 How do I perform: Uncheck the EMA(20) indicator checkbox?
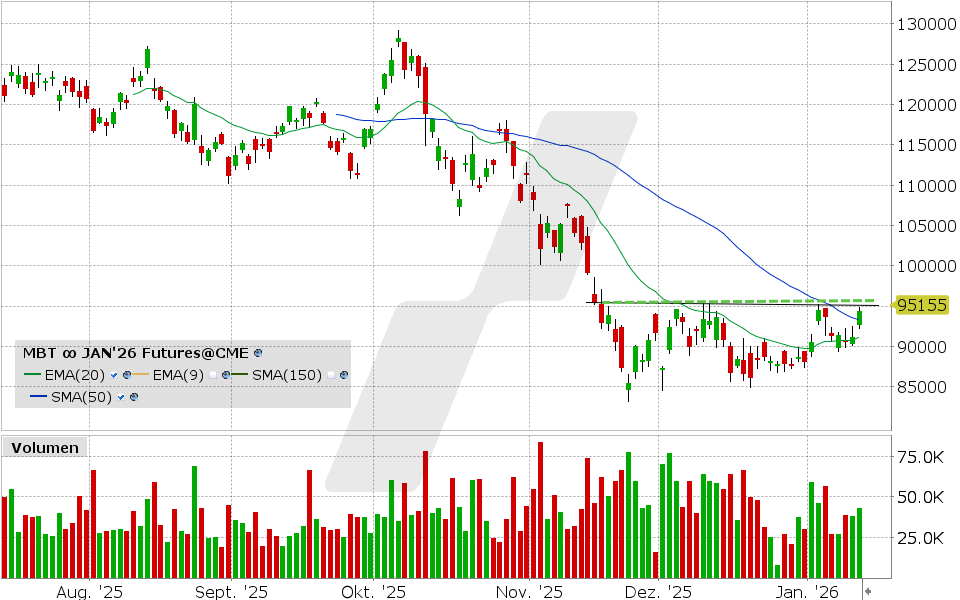(x=114, y=375)
